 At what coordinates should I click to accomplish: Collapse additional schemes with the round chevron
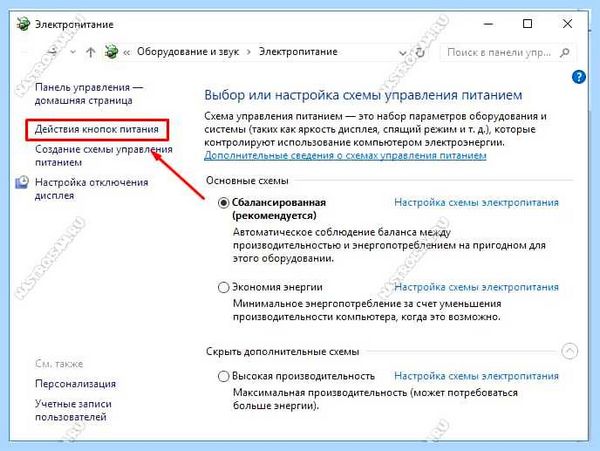click(x=569, y=351)
